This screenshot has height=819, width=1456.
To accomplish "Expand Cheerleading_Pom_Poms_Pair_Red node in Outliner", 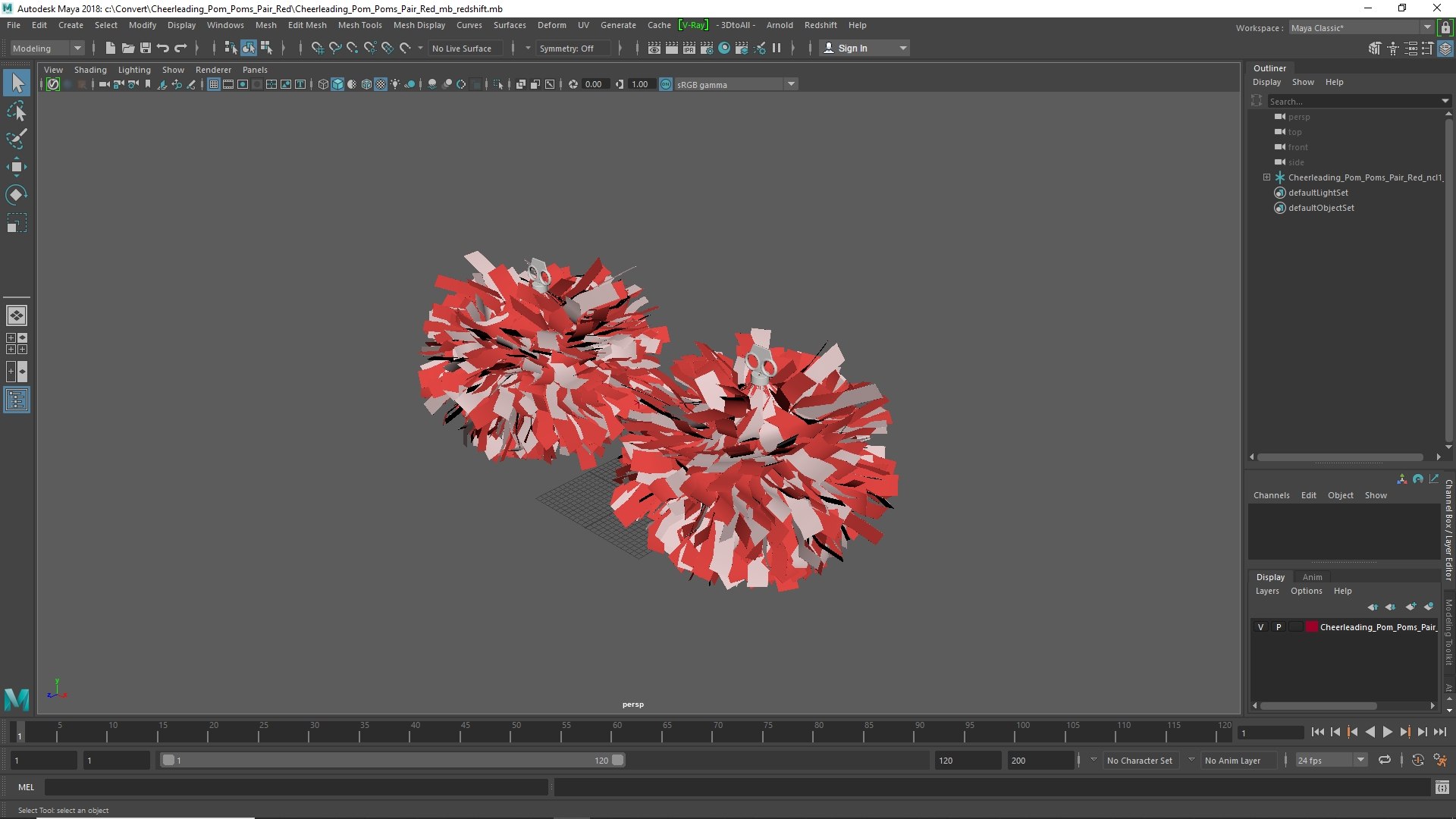I will [x=1266, y=177].
